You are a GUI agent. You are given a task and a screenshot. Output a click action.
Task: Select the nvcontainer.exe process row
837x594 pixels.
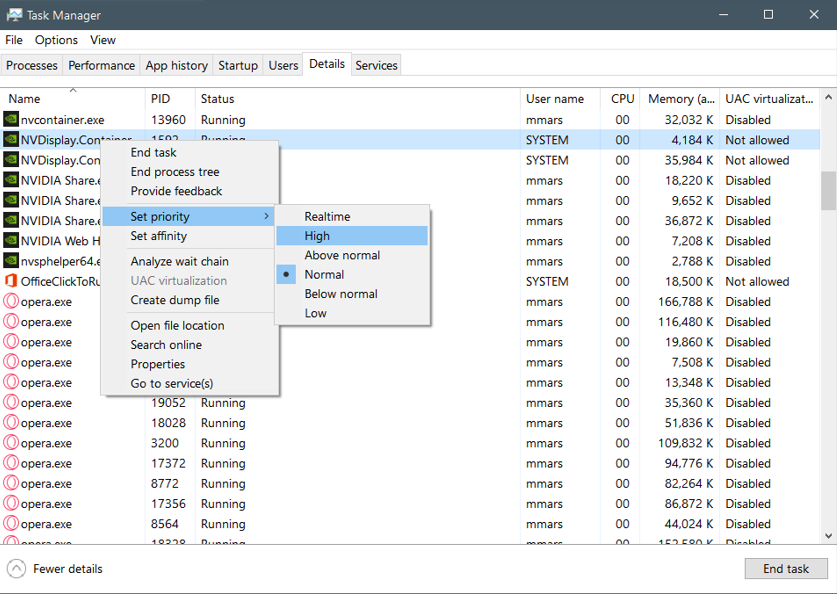(410, 120)
